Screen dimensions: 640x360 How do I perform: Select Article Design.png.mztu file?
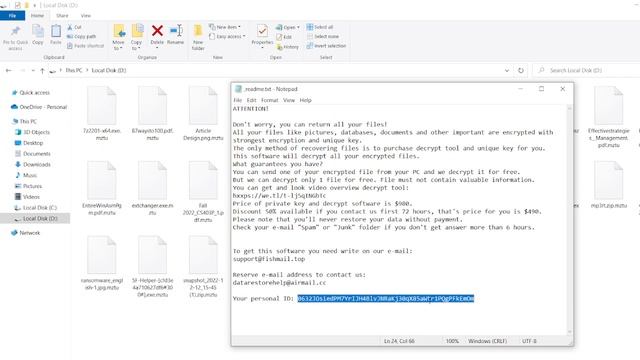point(203,113)
